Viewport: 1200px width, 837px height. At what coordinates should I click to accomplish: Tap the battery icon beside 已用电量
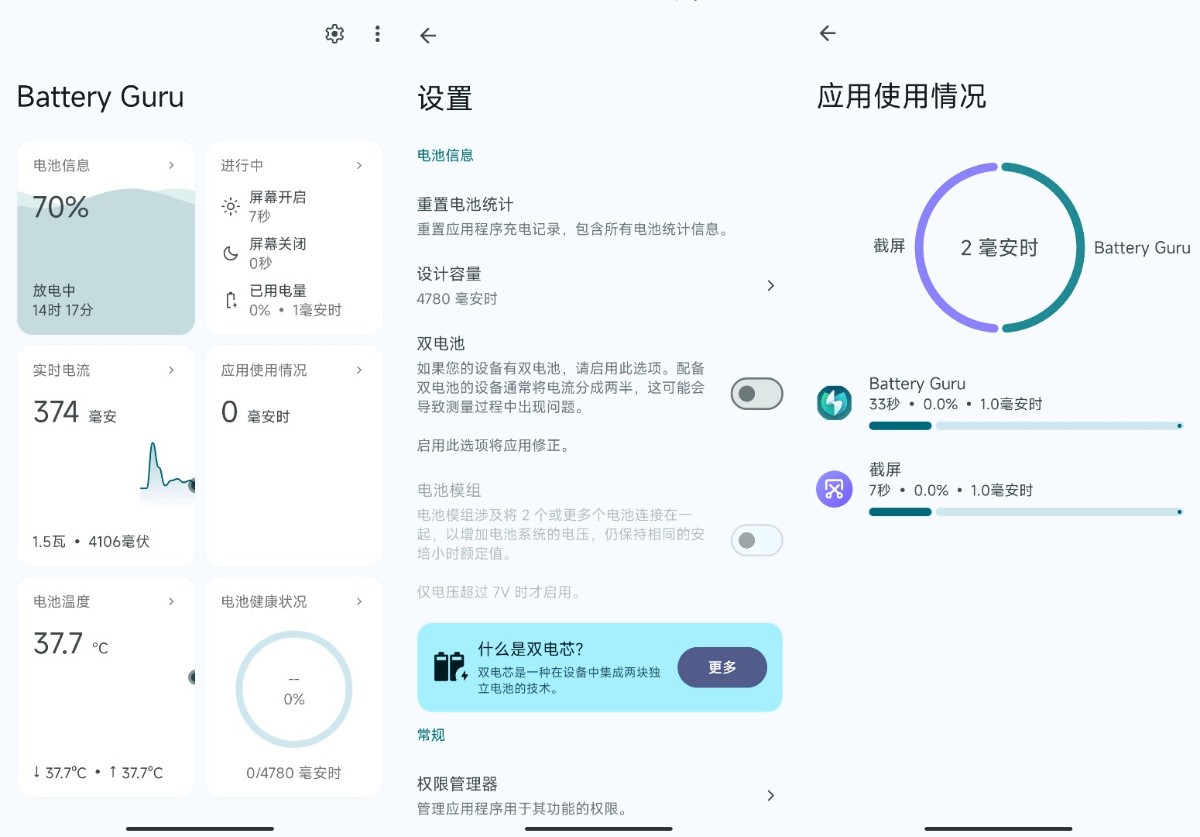(x=231, y=300)
